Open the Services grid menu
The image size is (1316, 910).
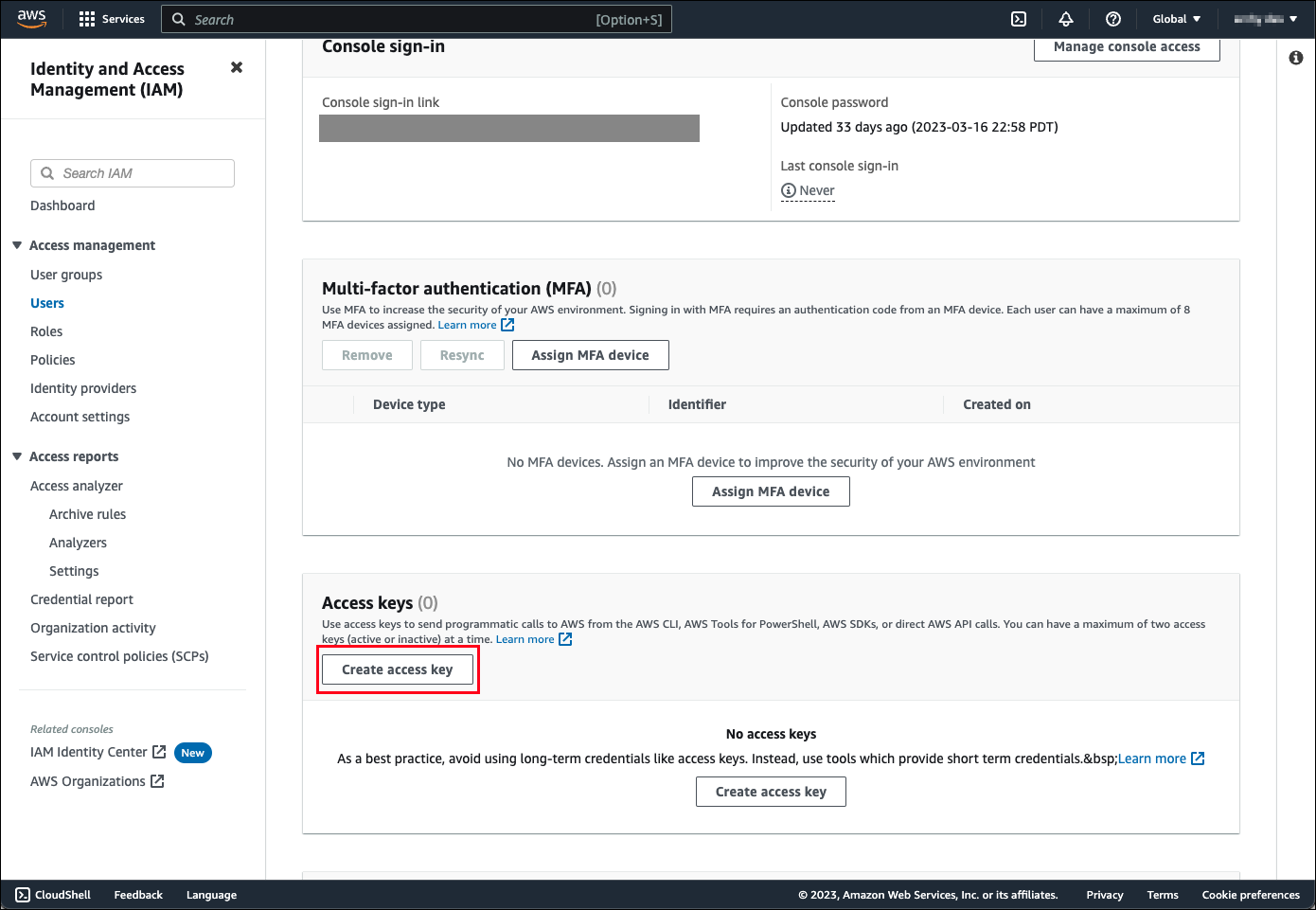[x=87, y=19]
